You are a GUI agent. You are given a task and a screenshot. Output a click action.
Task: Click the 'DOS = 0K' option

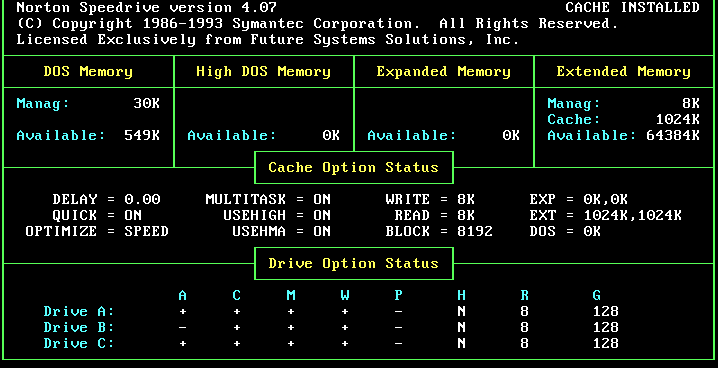point(565,232)
